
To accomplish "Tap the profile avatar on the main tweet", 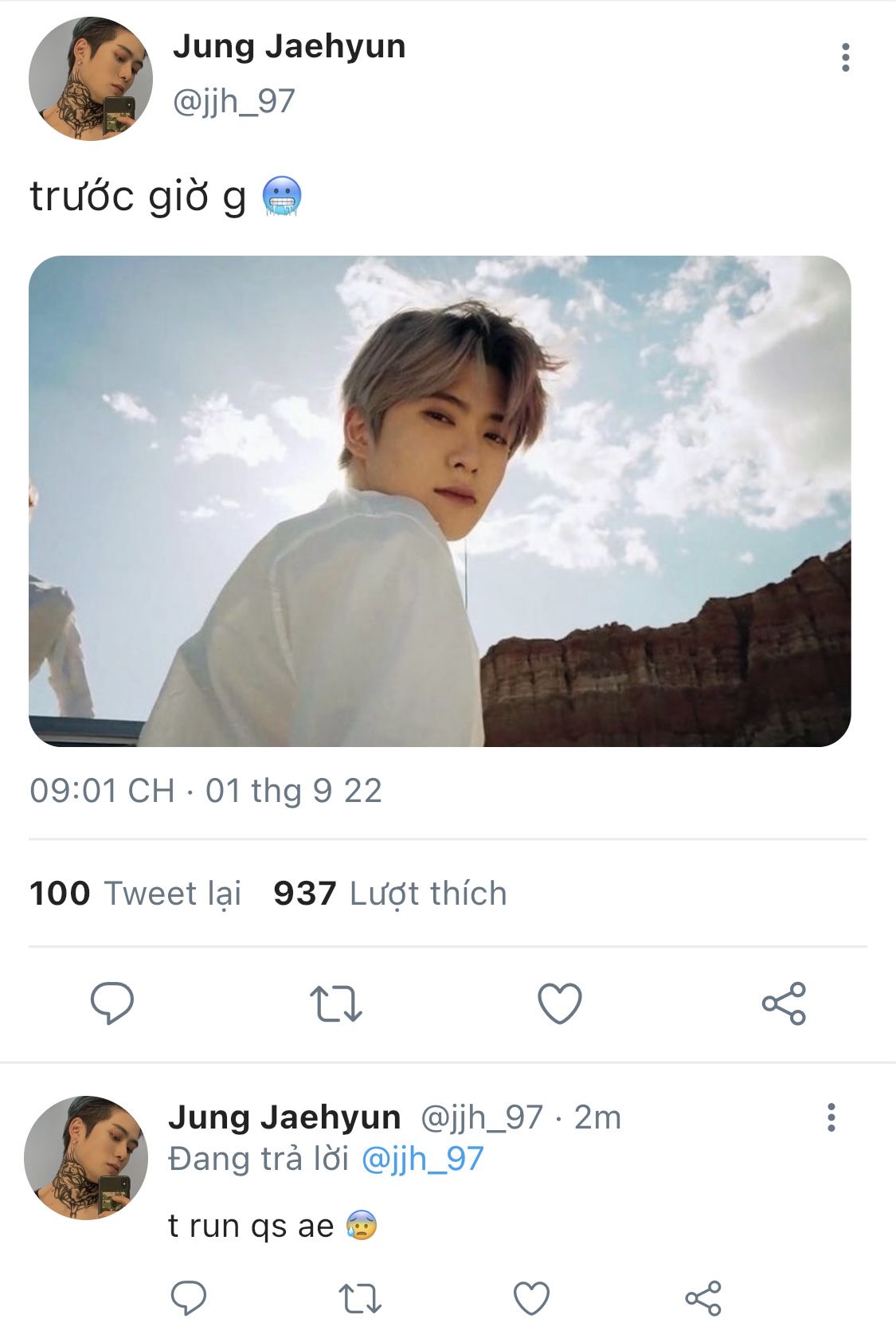I will (90, 79).
